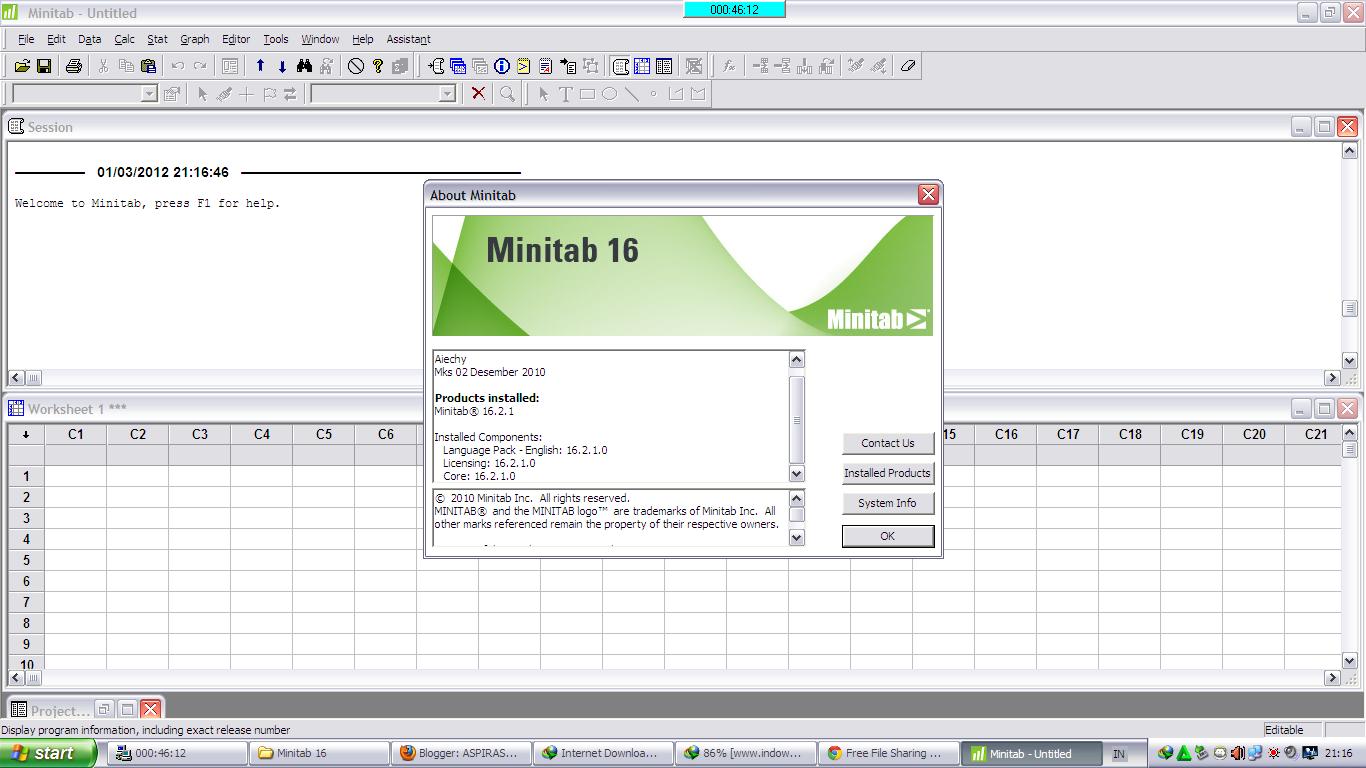Click the red X delete icon

point(478,93)
